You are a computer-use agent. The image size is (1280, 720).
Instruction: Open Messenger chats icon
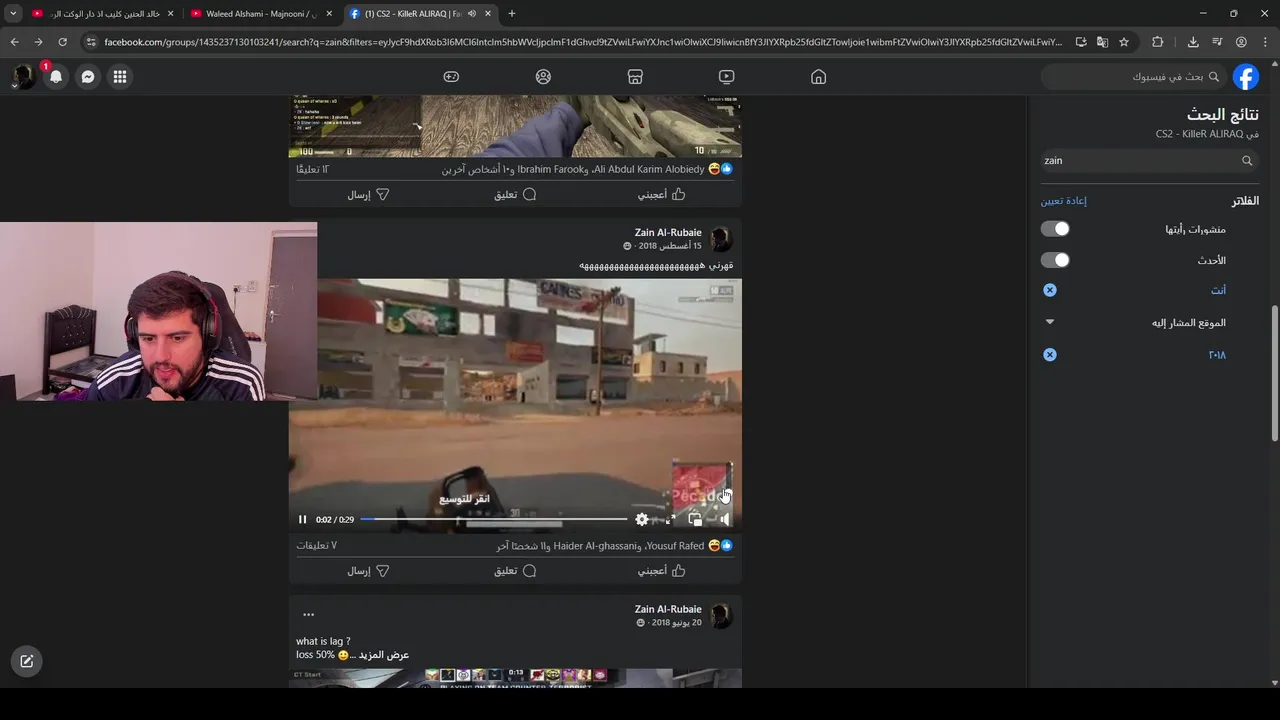point(88,77)
